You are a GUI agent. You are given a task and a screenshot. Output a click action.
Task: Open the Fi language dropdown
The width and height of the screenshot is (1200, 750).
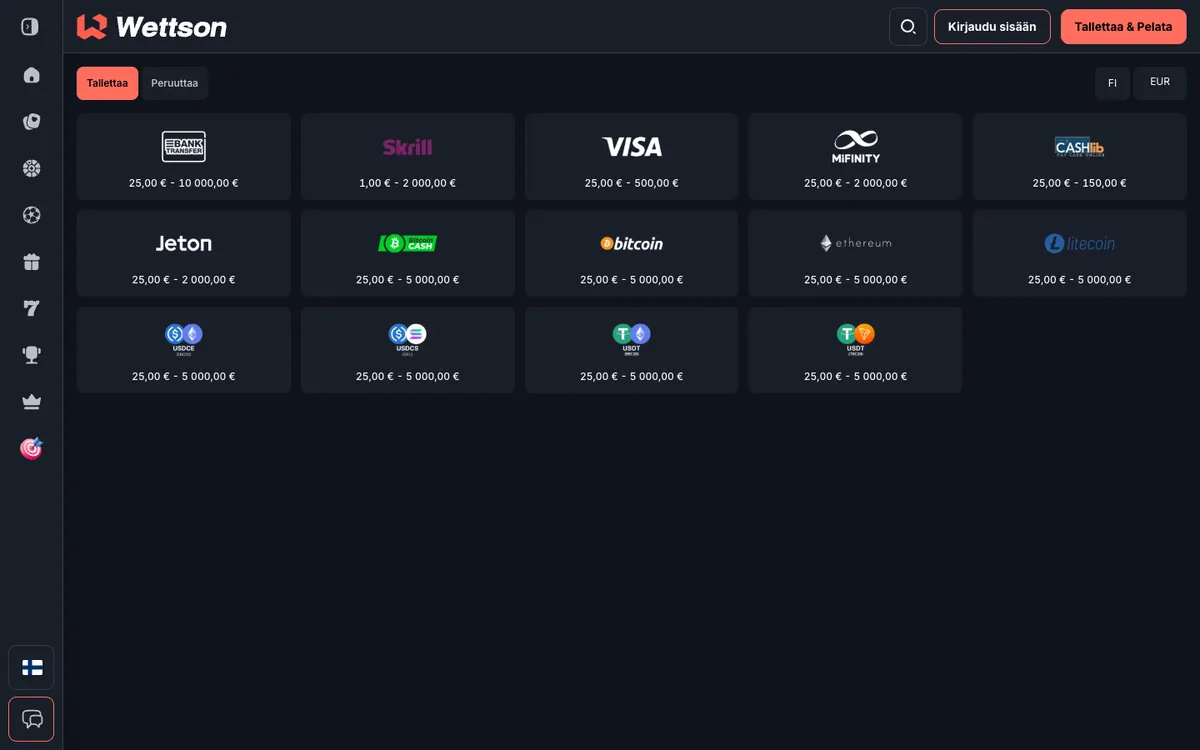point(1112,83)
